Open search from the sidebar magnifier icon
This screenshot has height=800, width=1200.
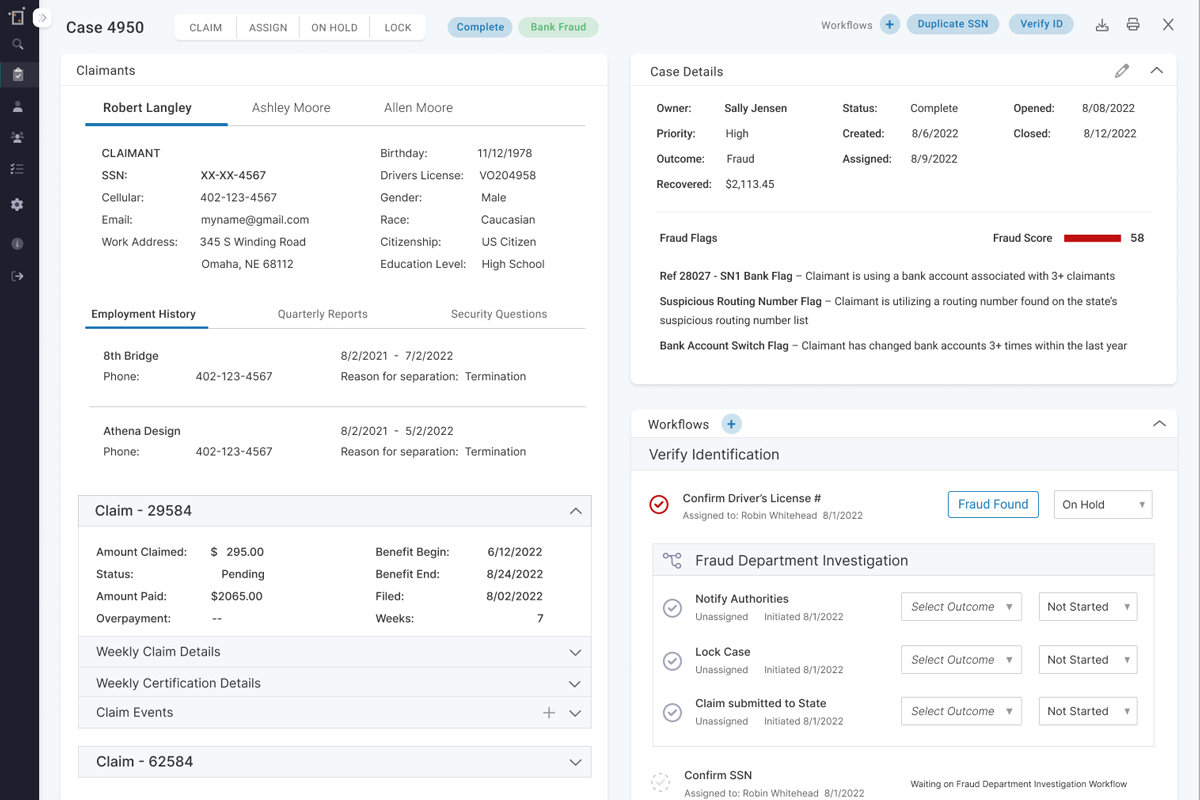(18, 44)
